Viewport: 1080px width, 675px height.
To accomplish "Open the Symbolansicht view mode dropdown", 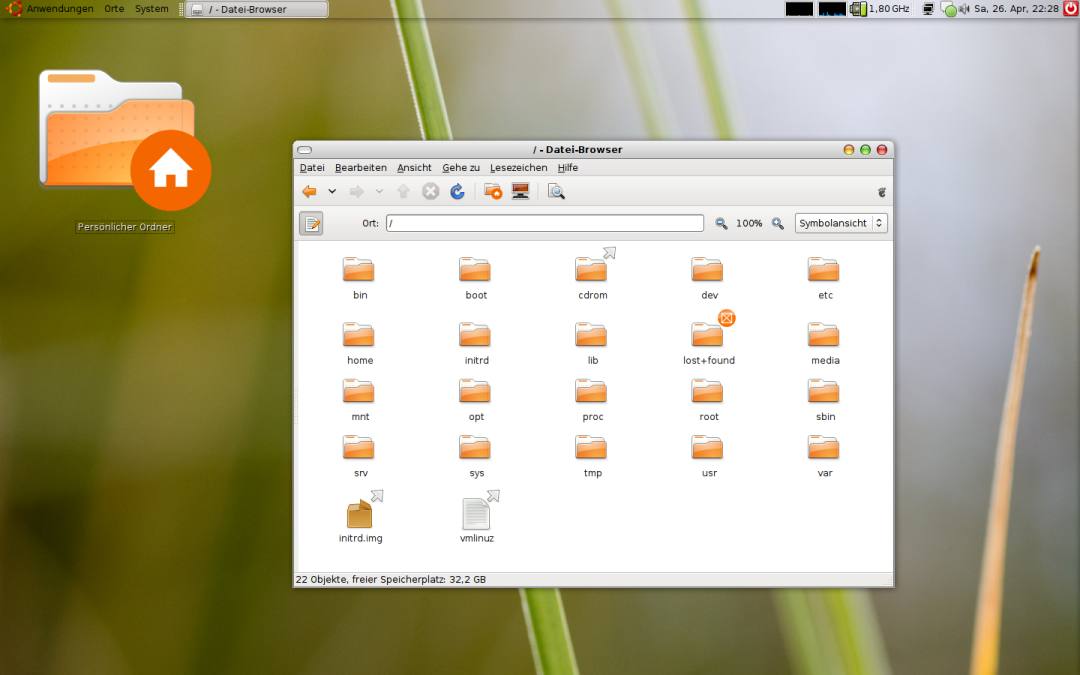I will (841, 223).
